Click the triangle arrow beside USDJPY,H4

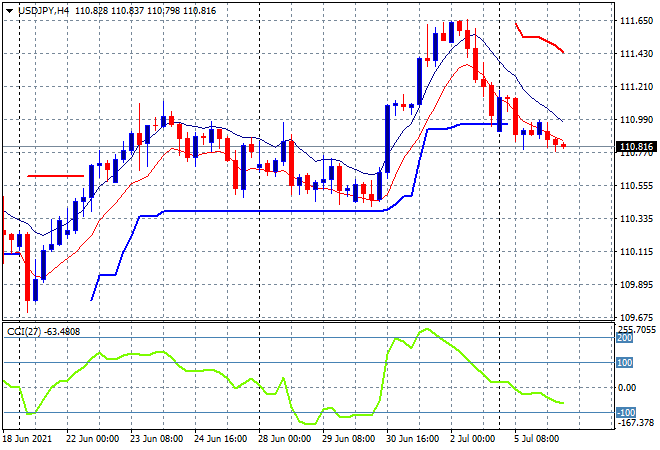tap(9, 11)
